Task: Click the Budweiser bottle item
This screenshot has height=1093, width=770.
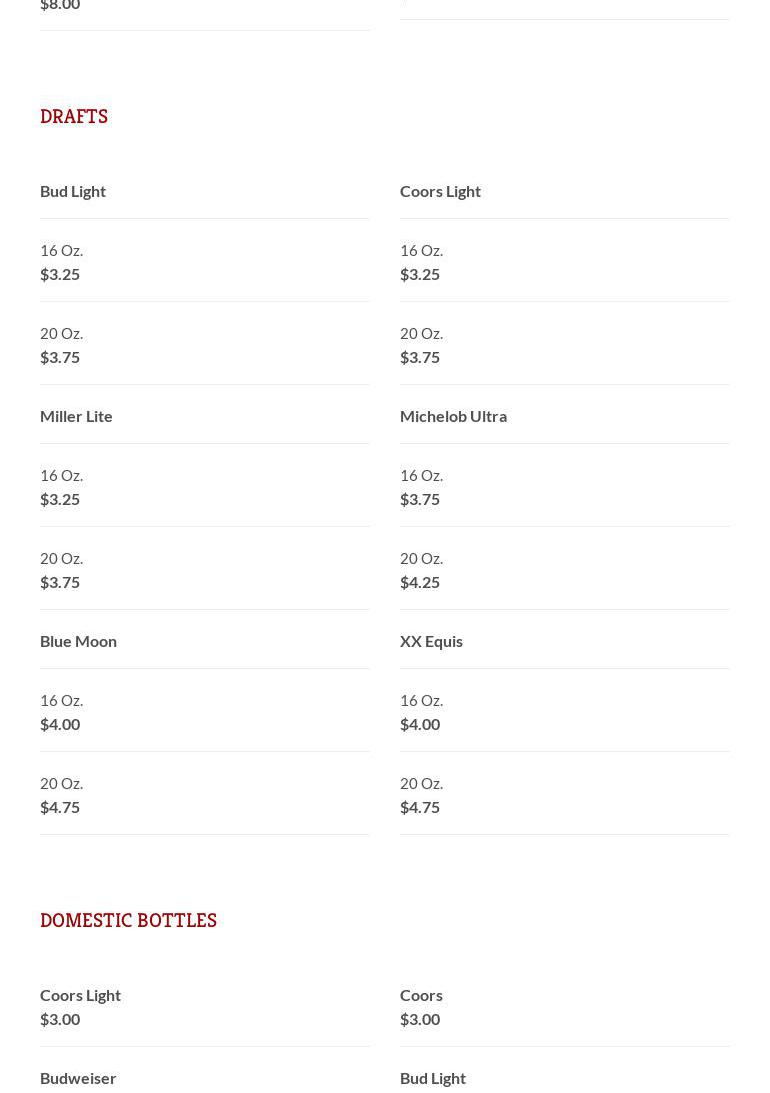Action: click(78, 1078)
